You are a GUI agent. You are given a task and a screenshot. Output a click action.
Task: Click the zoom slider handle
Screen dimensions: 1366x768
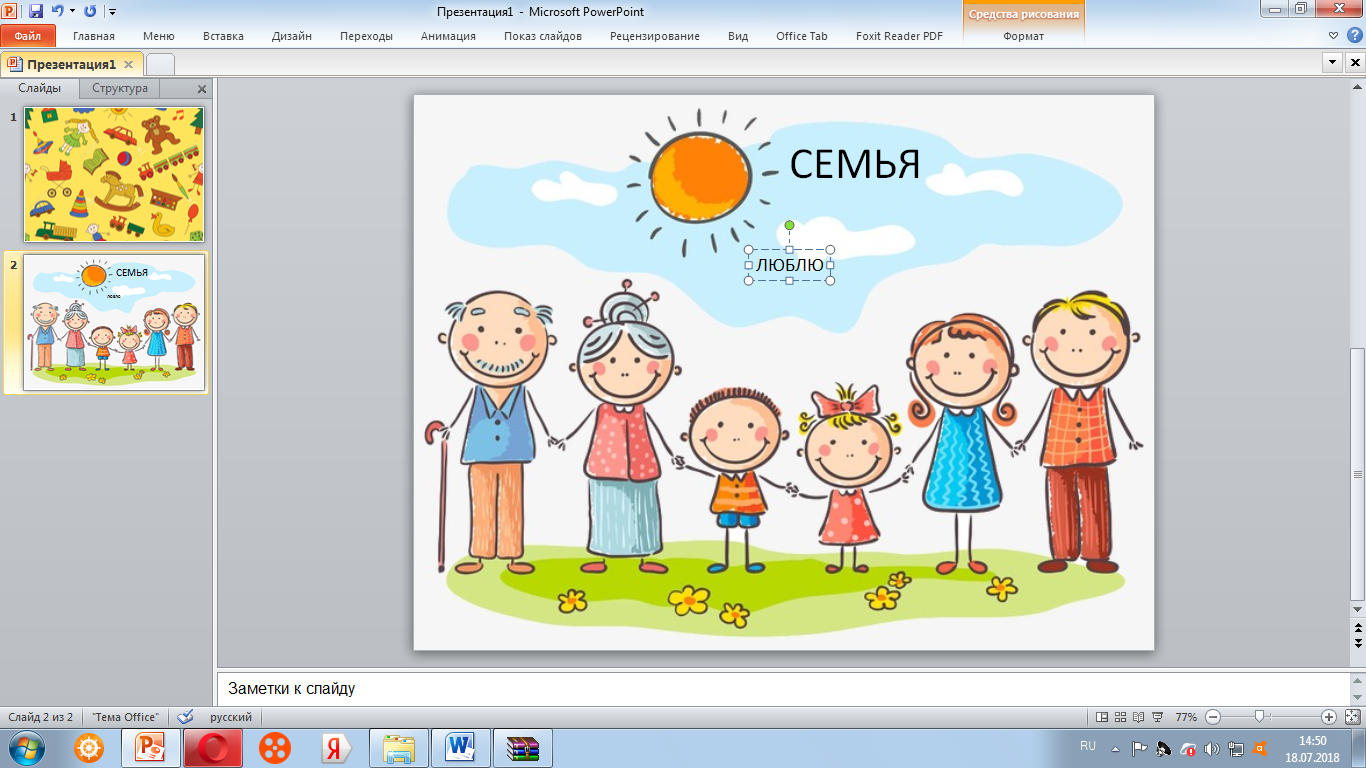pos(1259,716)
